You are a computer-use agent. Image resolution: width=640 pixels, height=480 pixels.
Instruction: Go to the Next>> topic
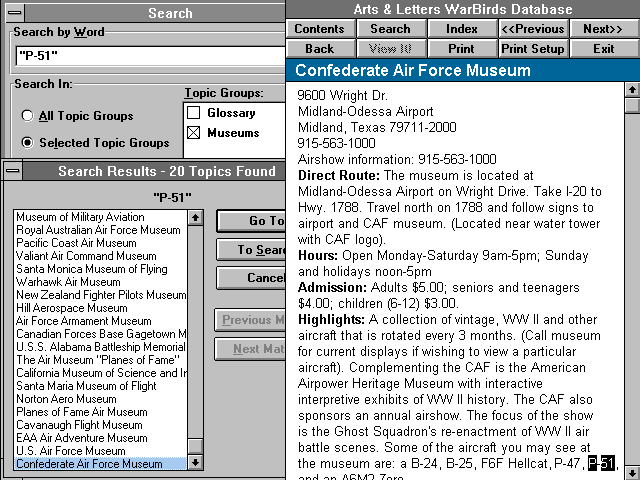(x=604, y=29)
